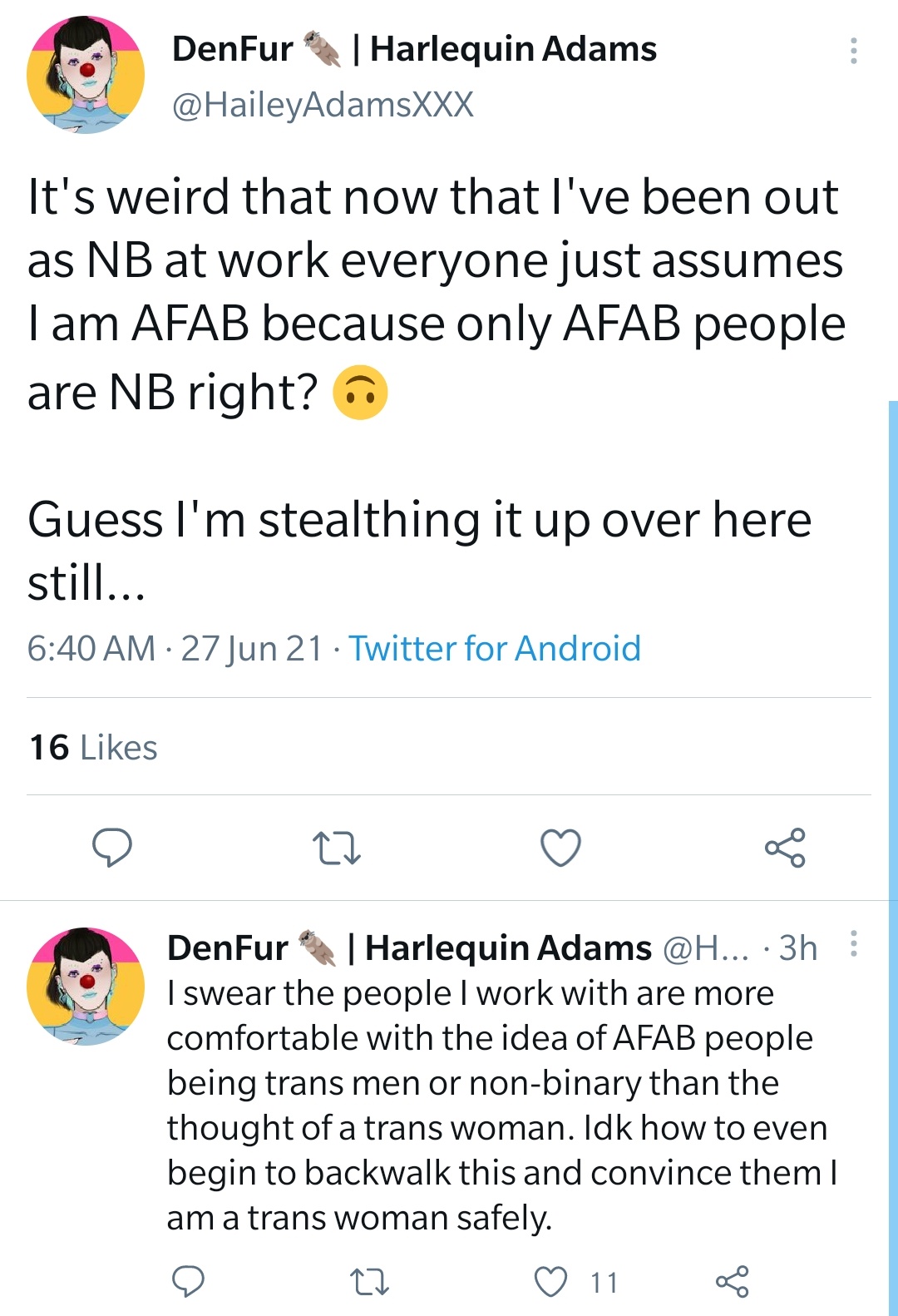Open the Twitter for Android link
This screenshot has height=1316, width=898.
click(495, 648)
